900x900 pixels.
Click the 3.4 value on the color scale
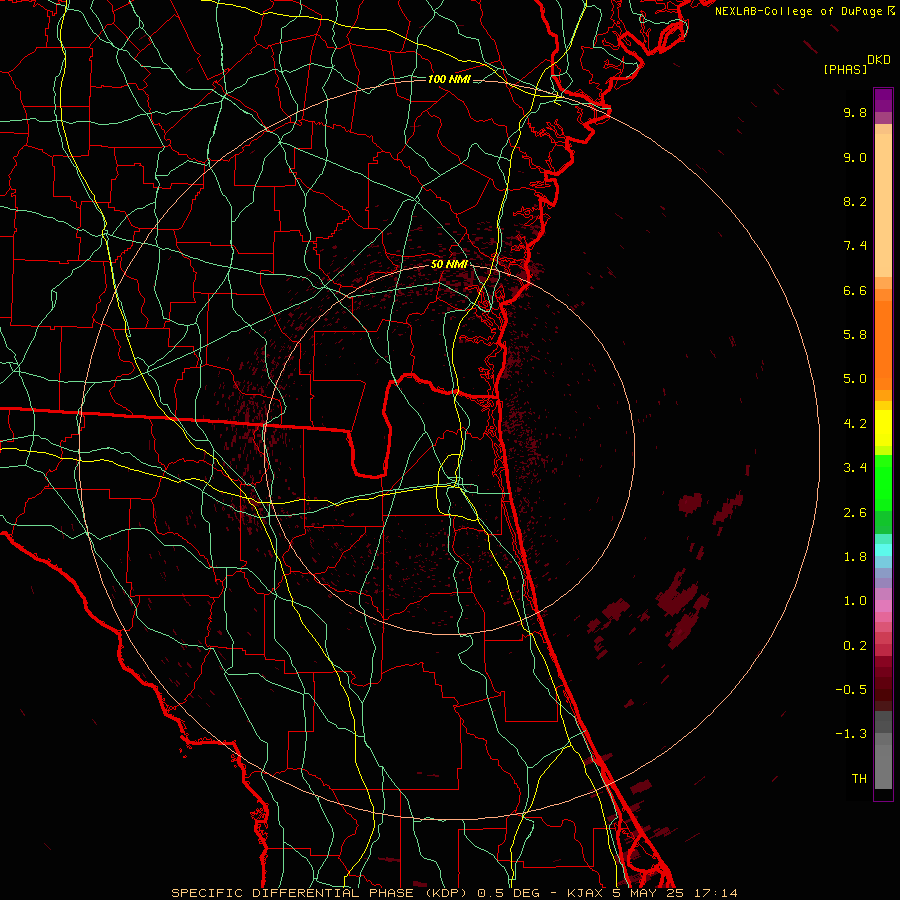[x=855, y=468]
